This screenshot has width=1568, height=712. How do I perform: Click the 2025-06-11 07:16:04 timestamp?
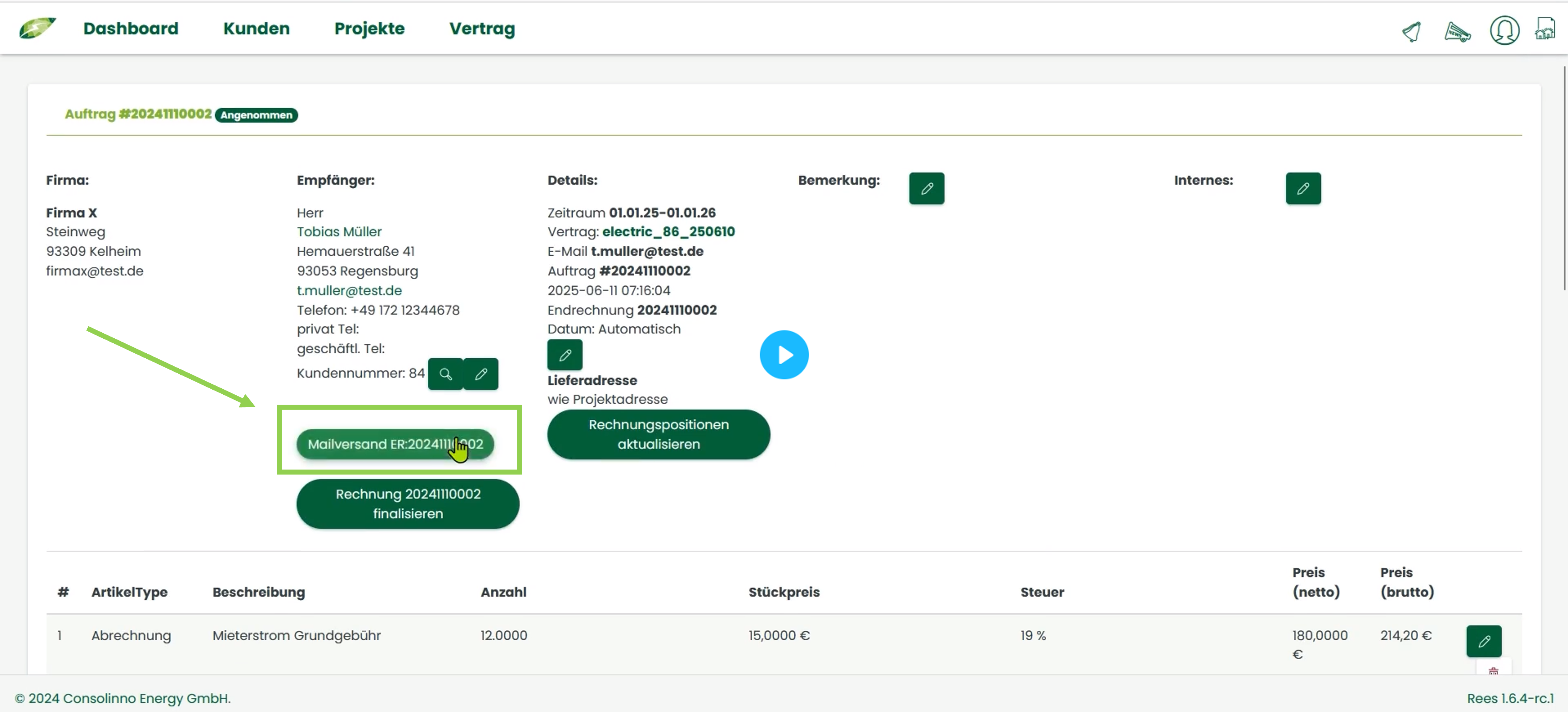[x=609, y=291]
